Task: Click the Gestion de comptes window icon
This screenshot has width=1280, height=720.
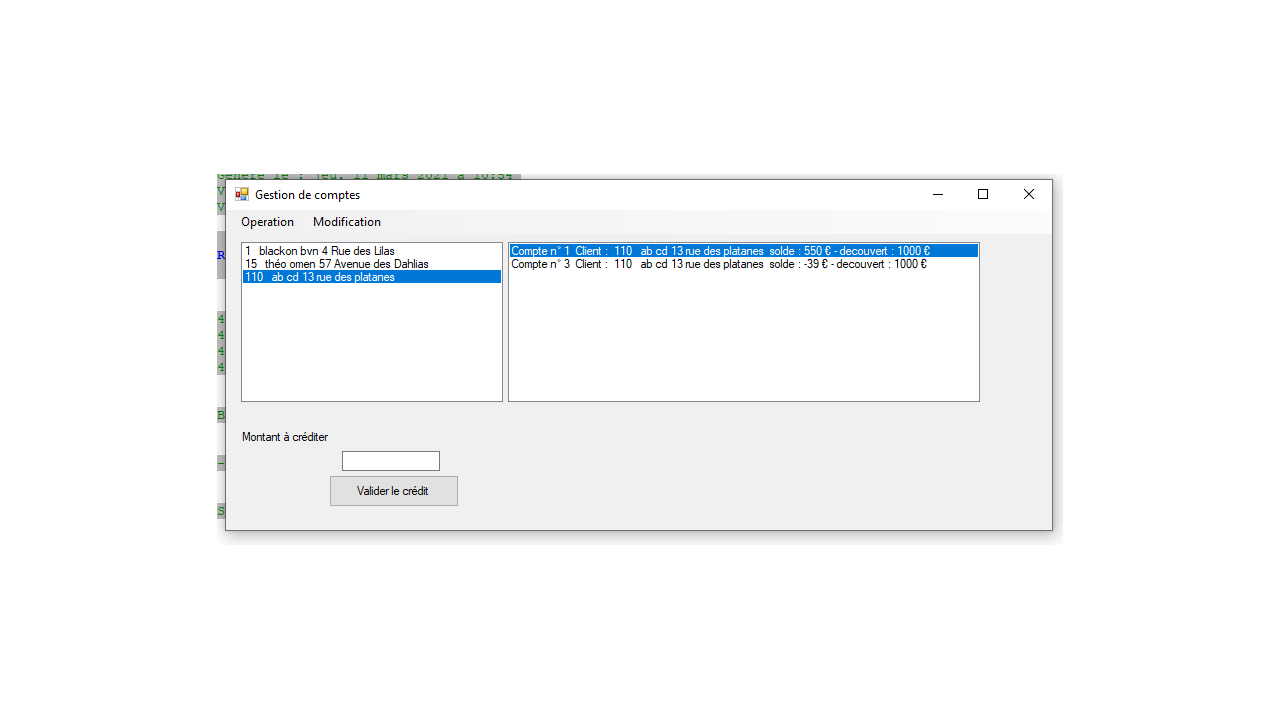Action: point(242,195)
